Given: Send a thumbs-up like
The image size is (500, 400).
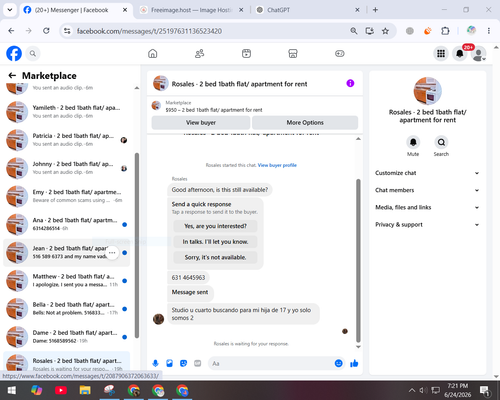Looking at the screenshot, I should click(354, 363).
